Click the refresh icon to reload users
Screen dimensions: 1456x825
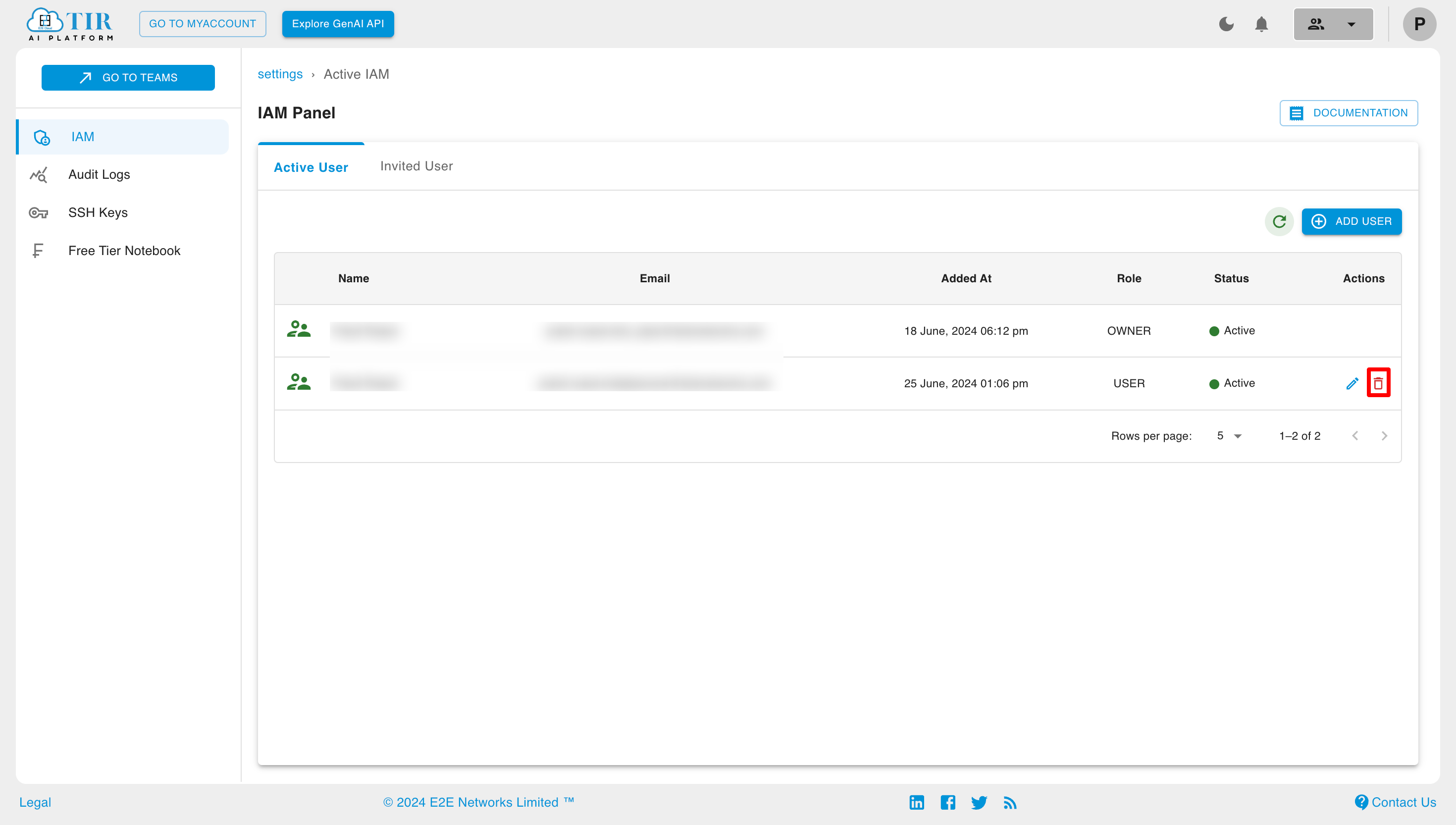tap(1280, 221)
